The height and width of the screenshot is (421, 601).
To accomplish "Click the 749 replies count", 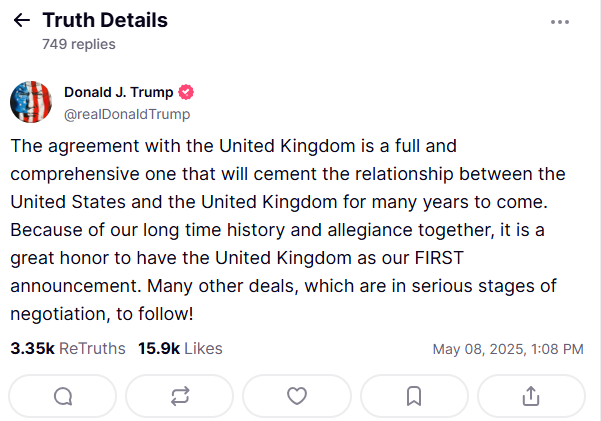I will click(x=79, y=44).
